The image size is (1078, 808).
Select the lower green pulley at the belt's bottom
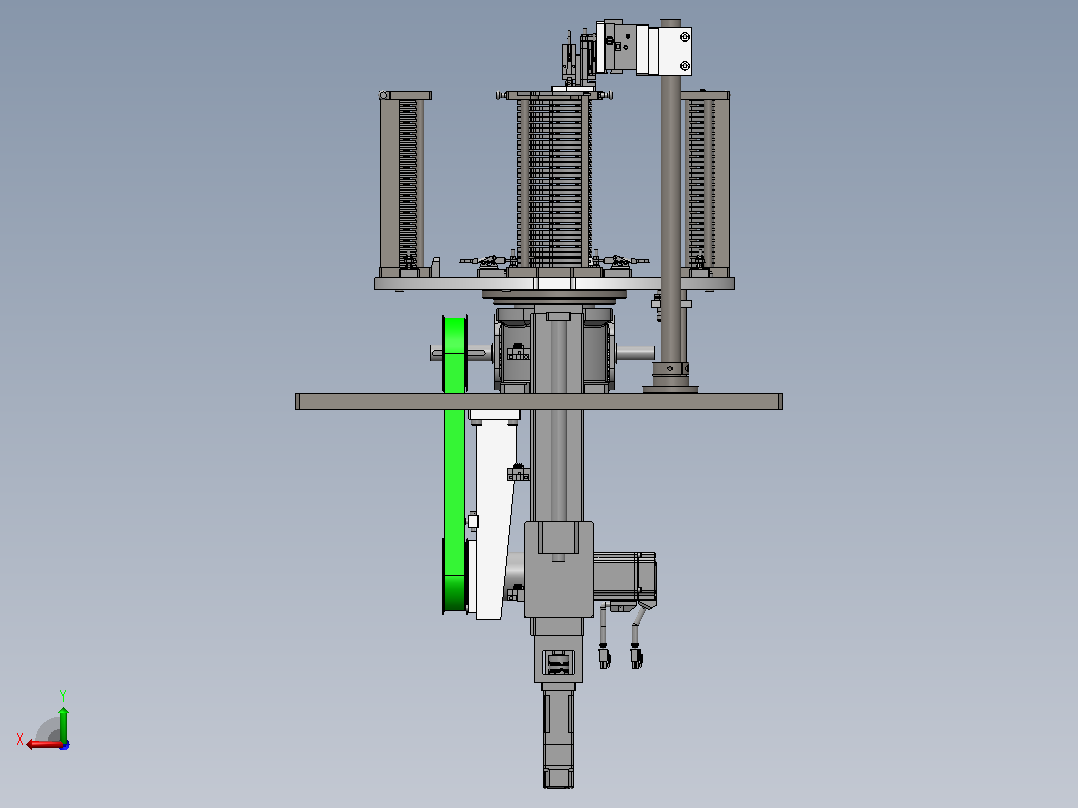(454, 576)
